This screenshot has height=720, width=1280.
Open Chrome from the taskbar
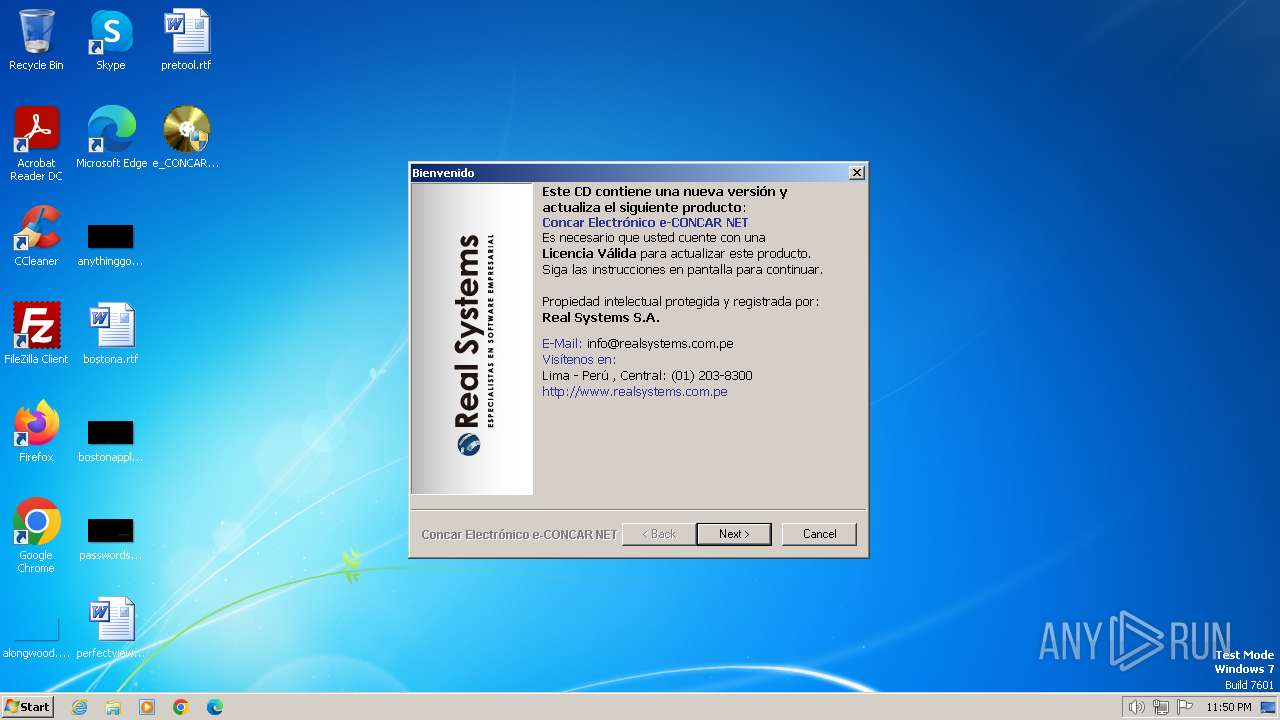click(x=181, y=707)
